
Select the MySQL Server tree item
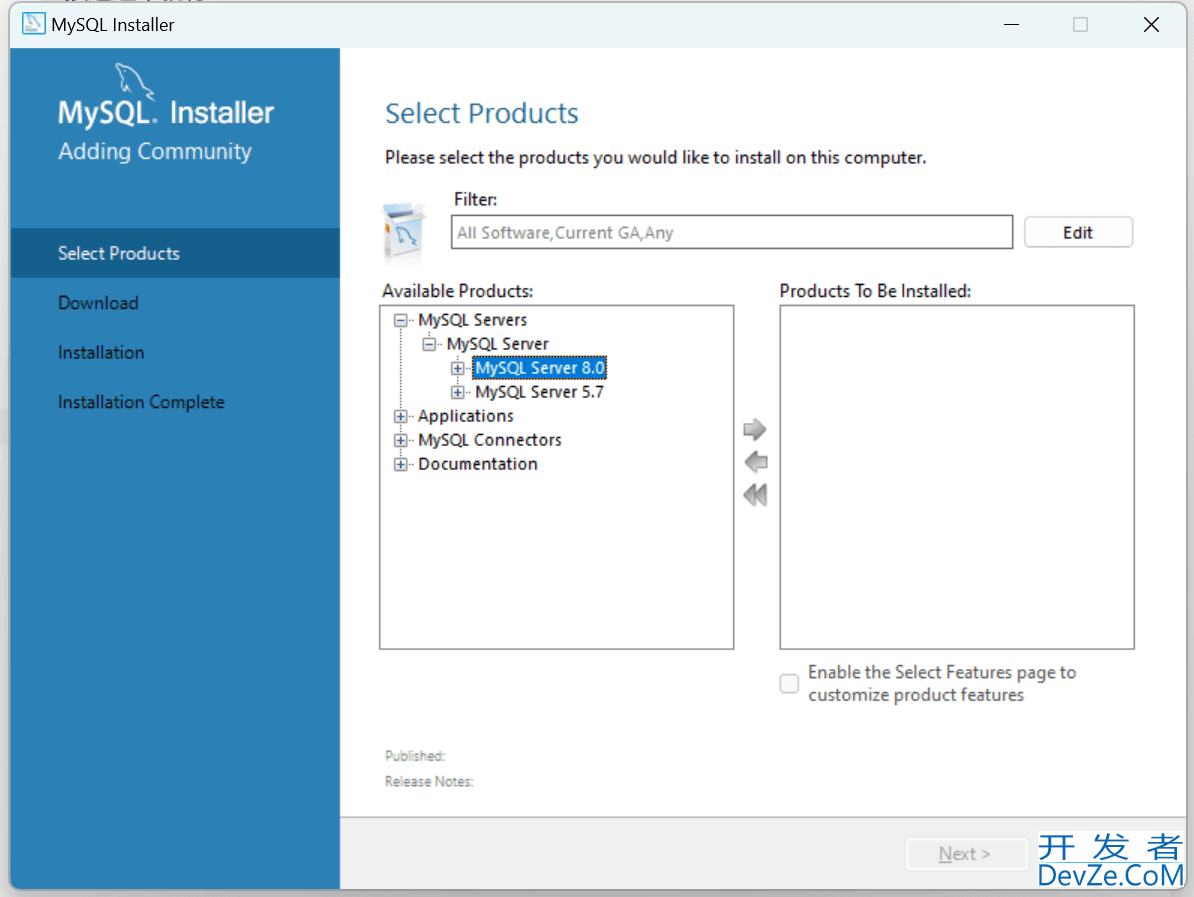498,344
